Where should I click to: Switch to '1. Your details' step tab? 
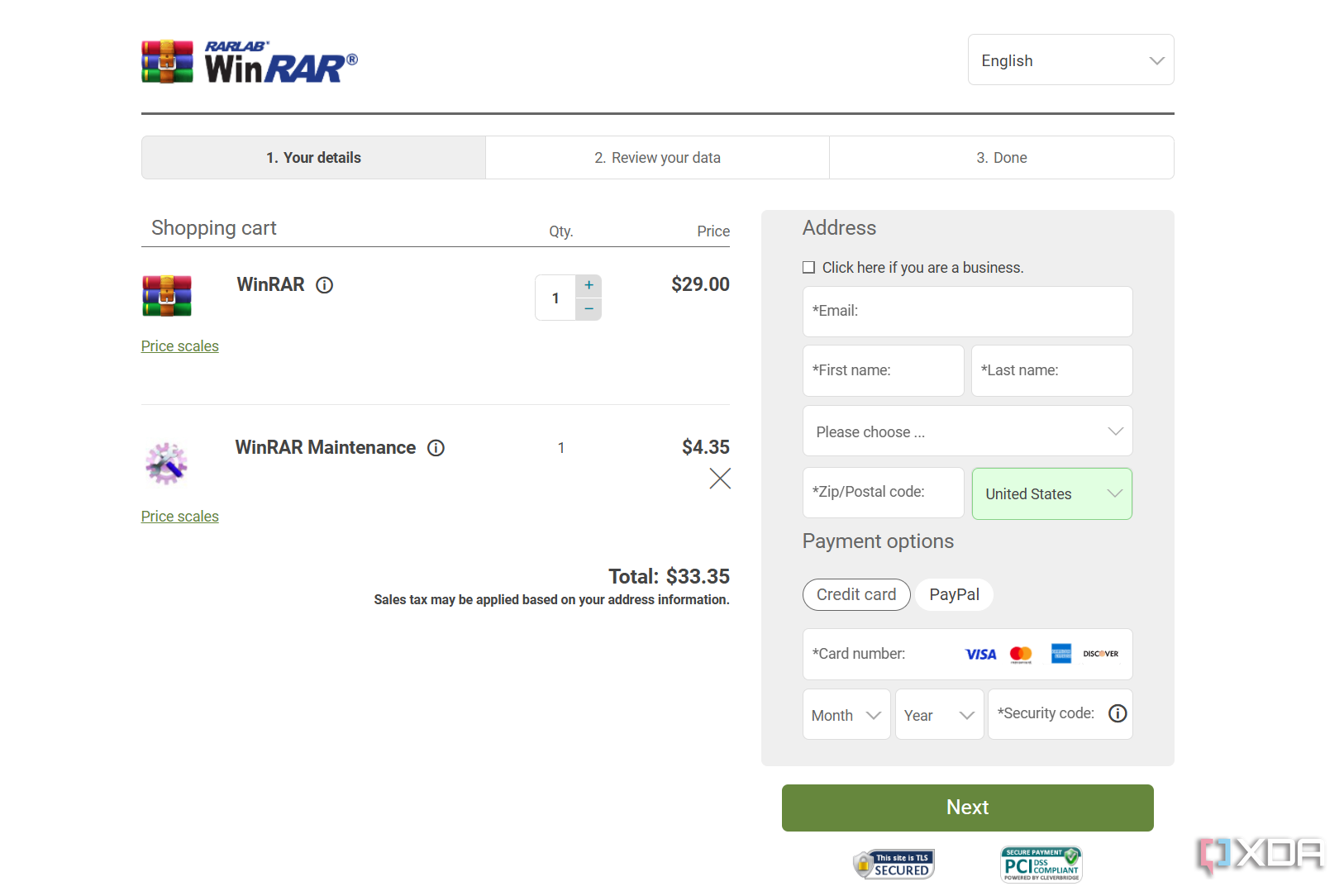[x=313, y=157]
